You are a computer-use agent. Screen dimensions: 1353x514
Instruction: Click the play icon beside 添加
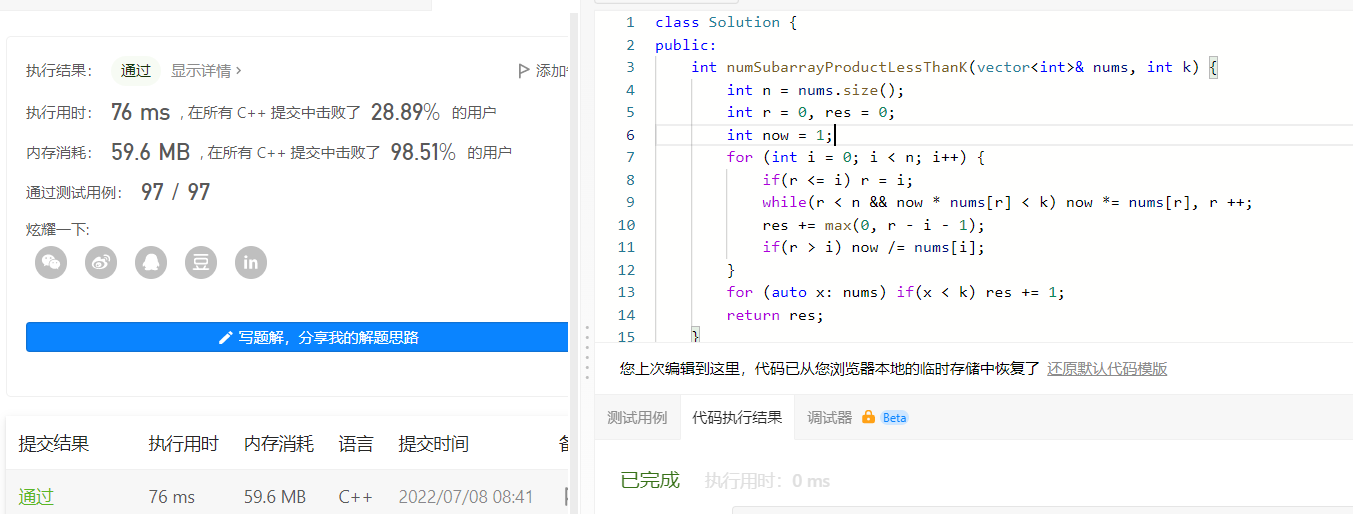[523, 71]
